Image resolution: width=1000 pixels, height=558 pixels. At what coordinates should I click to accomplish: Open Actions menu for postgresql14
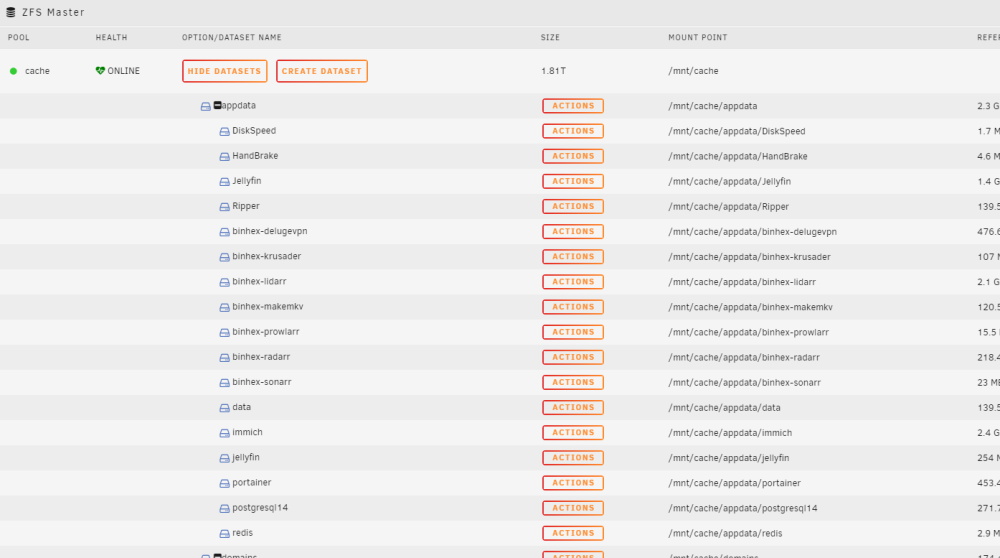[573, 508]
